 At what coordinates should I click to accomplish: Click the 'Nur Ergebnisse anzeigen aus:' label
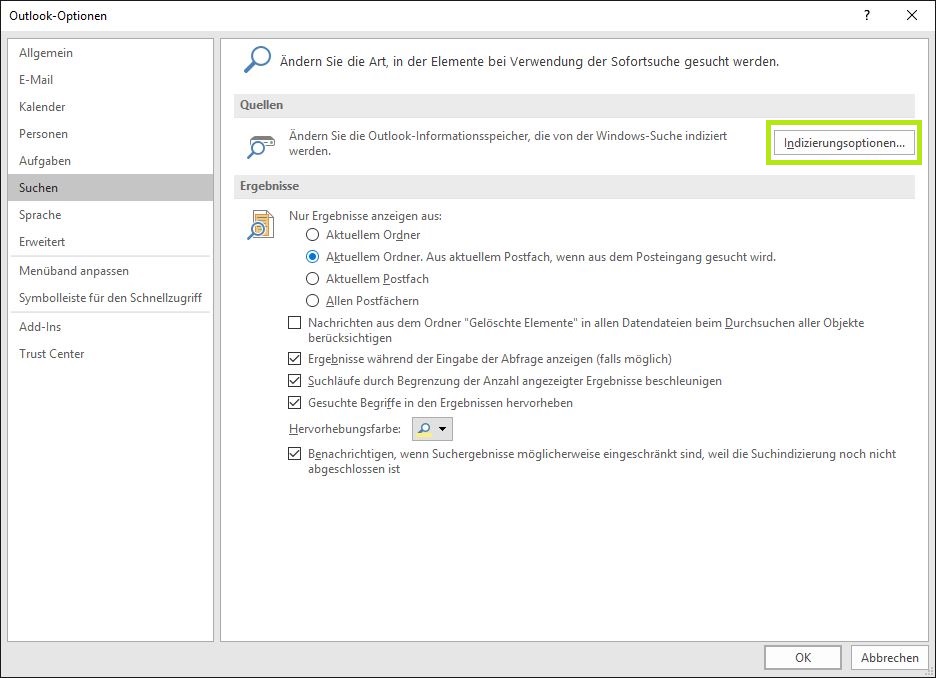click(365, 215)
